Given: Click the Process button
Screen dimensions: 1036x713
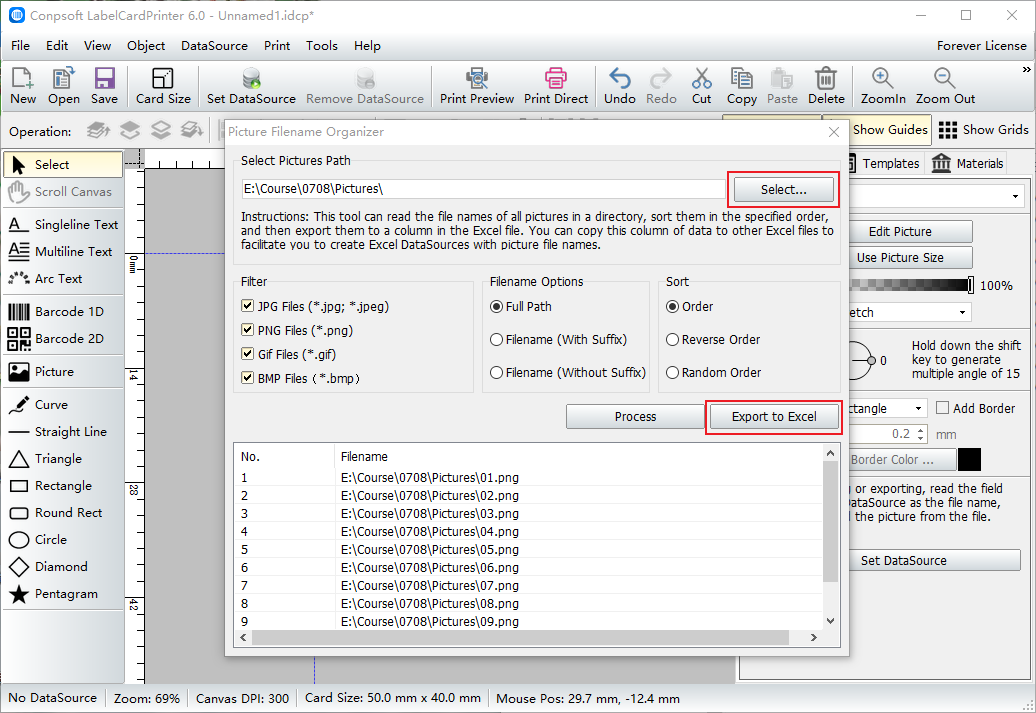Looking at the screenshot, I should tap(635, 417).
